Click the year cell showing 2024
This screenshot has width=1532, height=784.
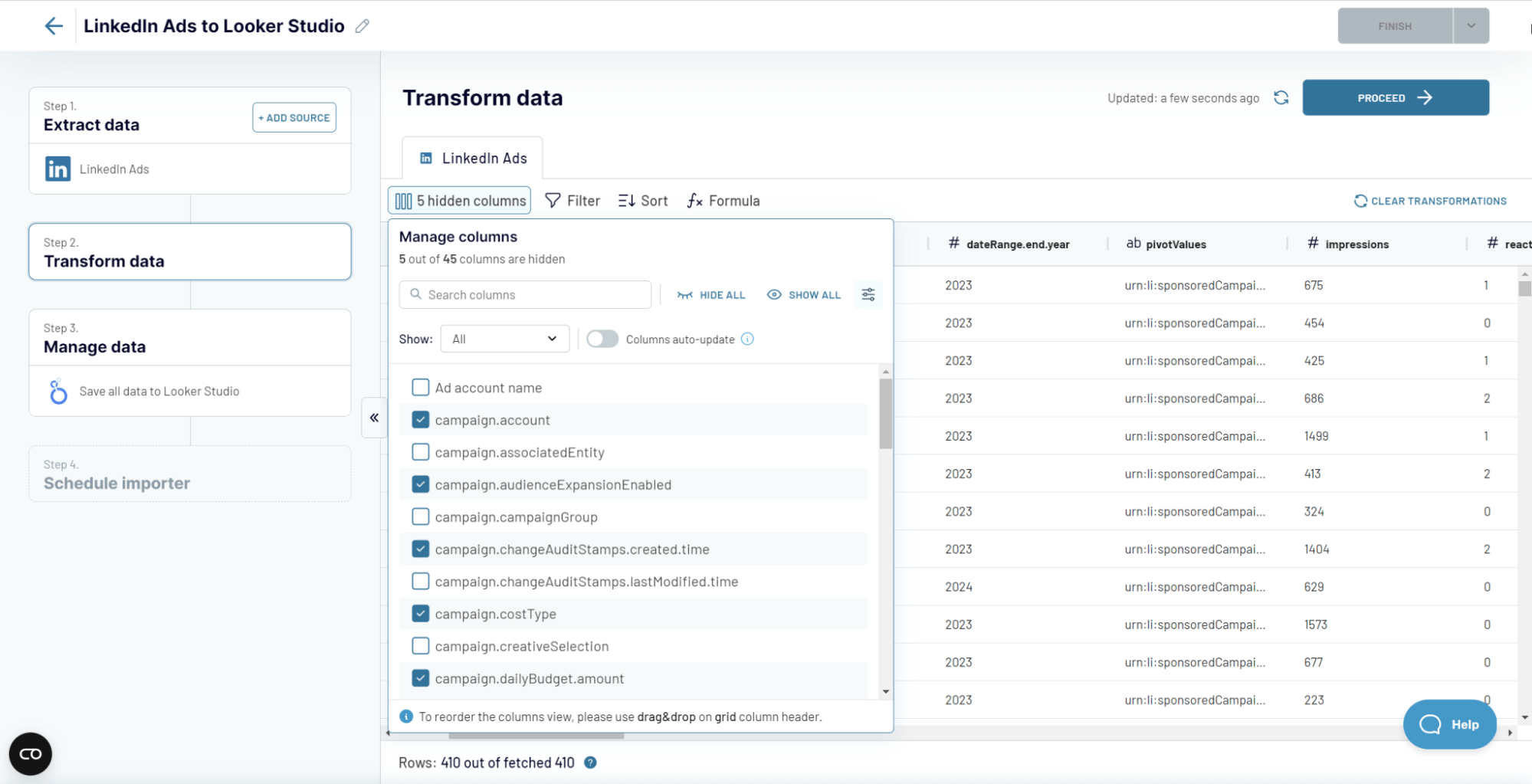958,587
